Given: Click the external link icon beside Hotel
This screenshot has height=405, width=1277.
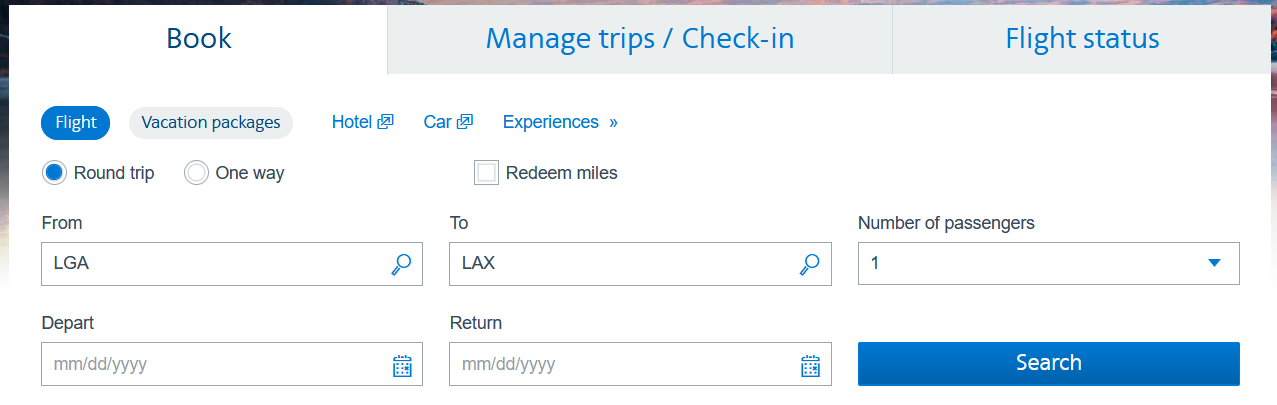Looking at the screenshot, I should click(385, 122).
